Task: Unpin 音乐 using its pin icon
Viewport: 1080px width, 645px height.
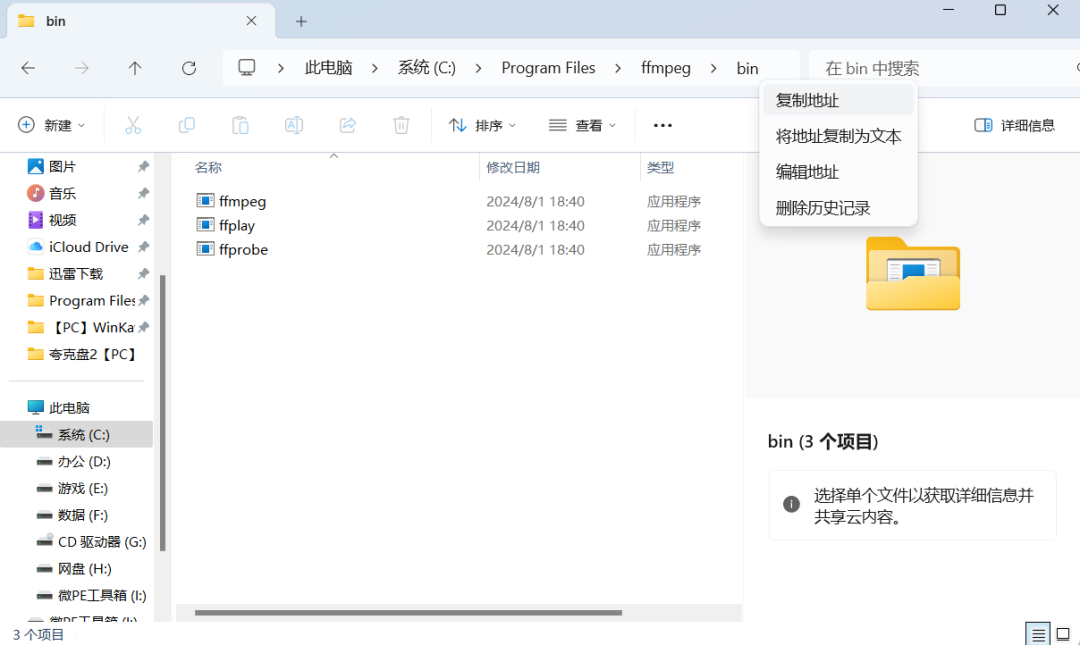Action: click(143, 193)
